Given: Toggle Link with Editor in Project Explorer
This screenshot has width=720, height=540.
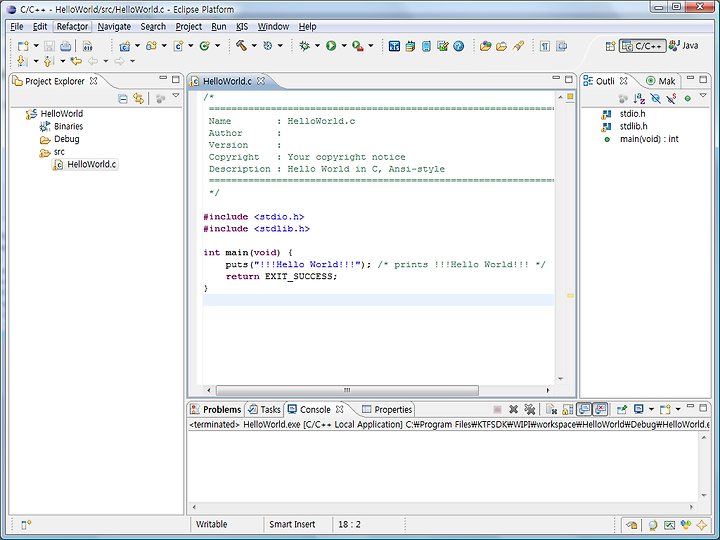Looking at the screenshot, I should point(138,98).
